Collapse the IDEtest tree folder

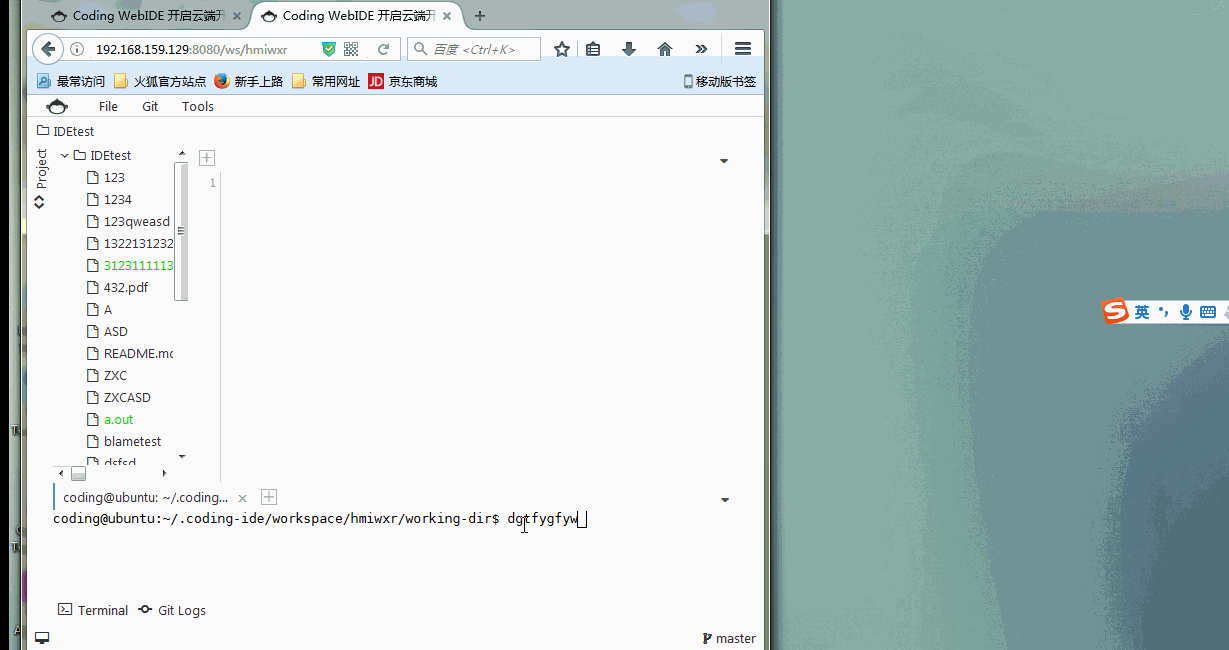[65, 155]
